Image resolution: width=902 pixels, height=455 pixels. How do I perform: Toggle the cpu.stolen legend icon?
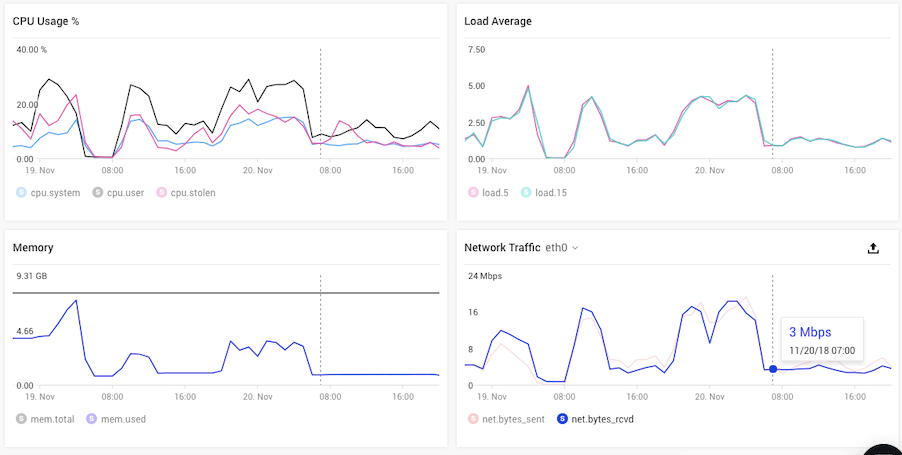(162, 193)
